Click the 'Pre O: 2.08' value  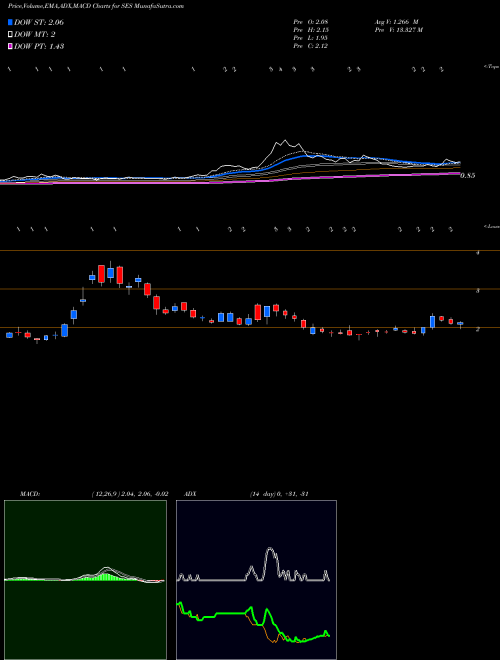[311, 22]
